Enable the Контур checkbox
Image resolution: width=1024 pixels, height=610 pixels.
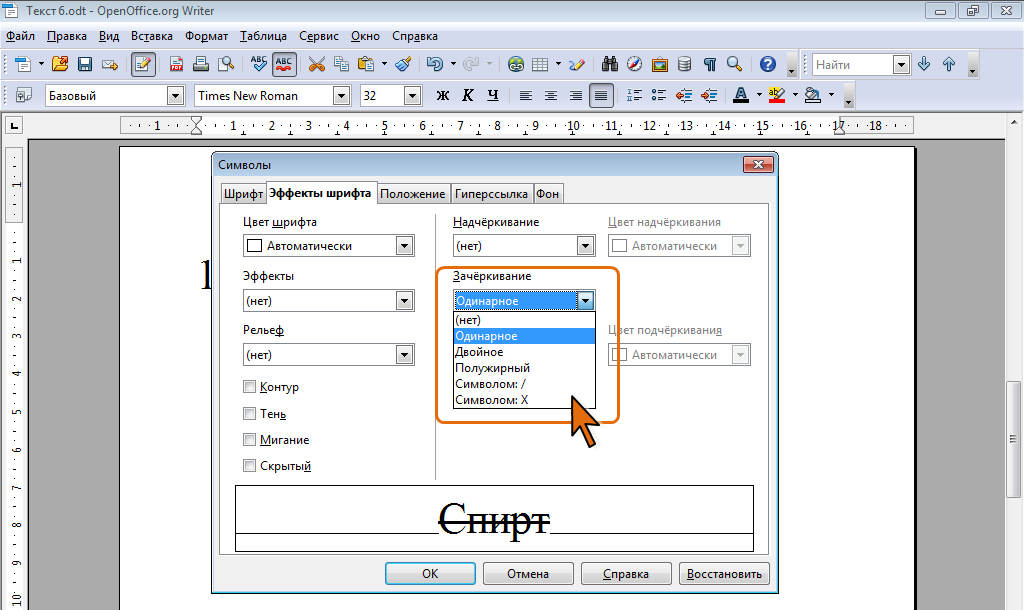pyautogui.click(x=249, y=387)
